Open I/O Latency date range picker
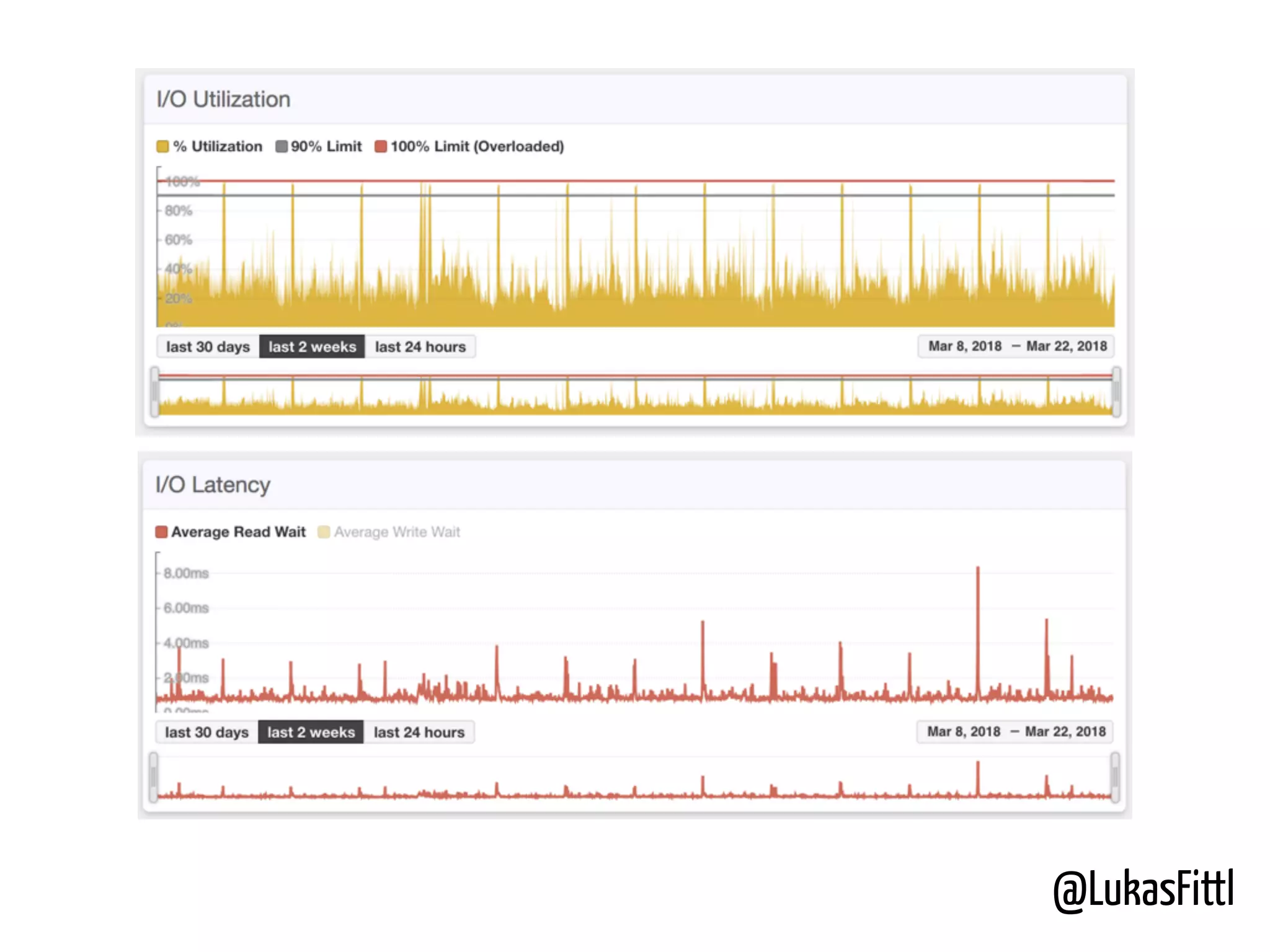This screenshot has height=952, width=1270. pyautogui.click(x=1015, y=732)
